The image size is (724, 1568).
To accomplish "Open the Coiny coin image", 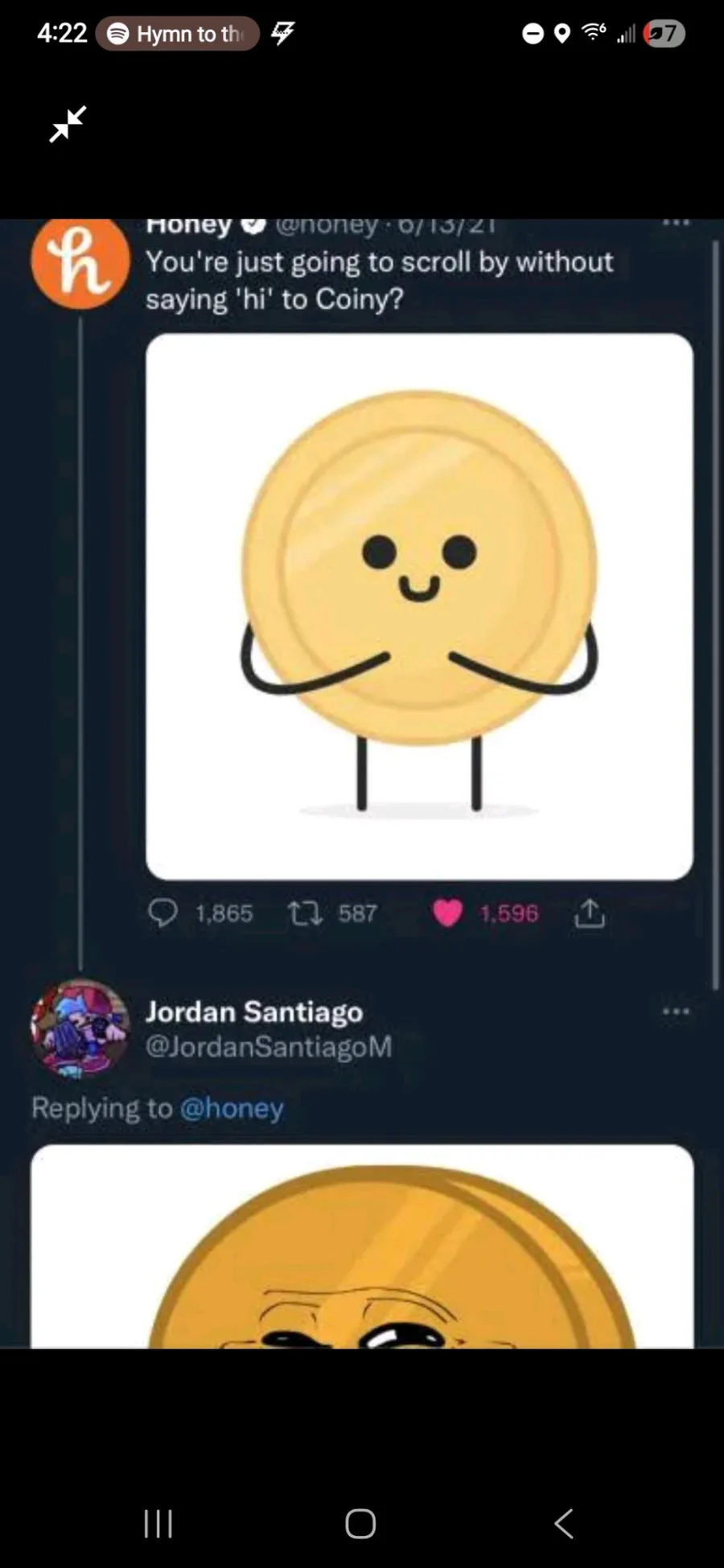I will 419,606.
